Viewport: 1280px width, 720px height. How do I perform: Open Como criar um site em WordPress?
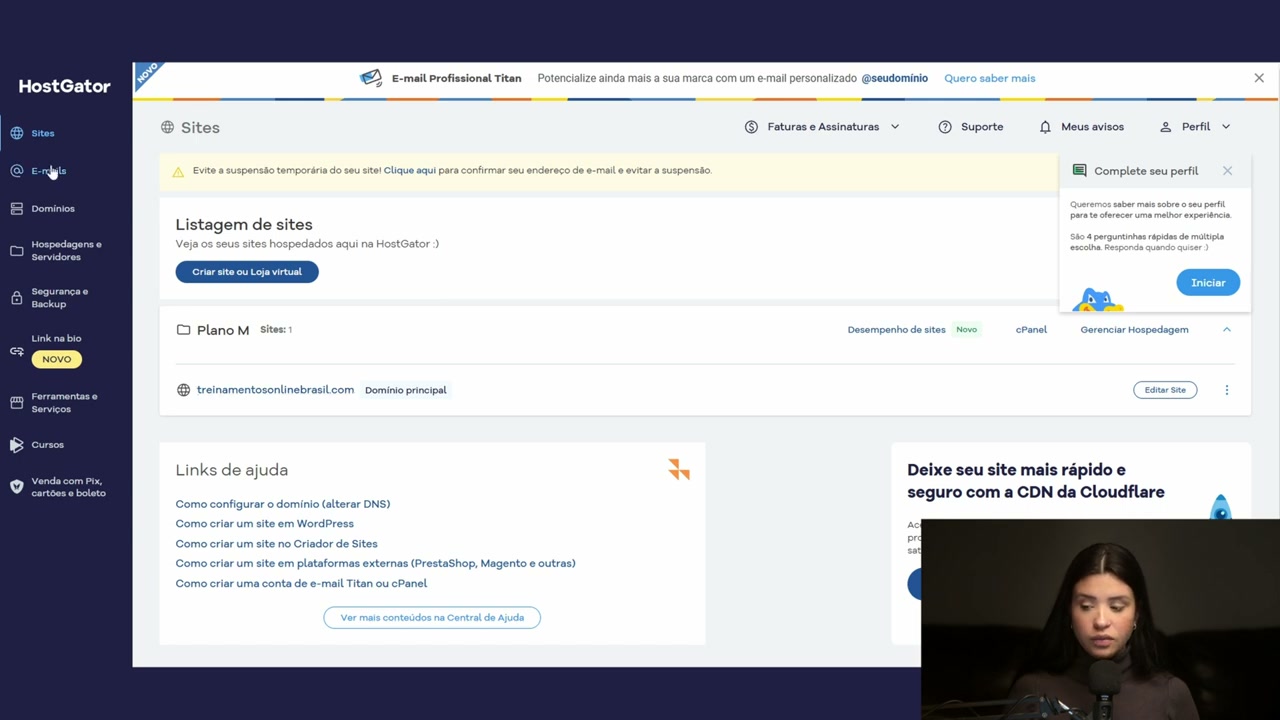(265, 524)
